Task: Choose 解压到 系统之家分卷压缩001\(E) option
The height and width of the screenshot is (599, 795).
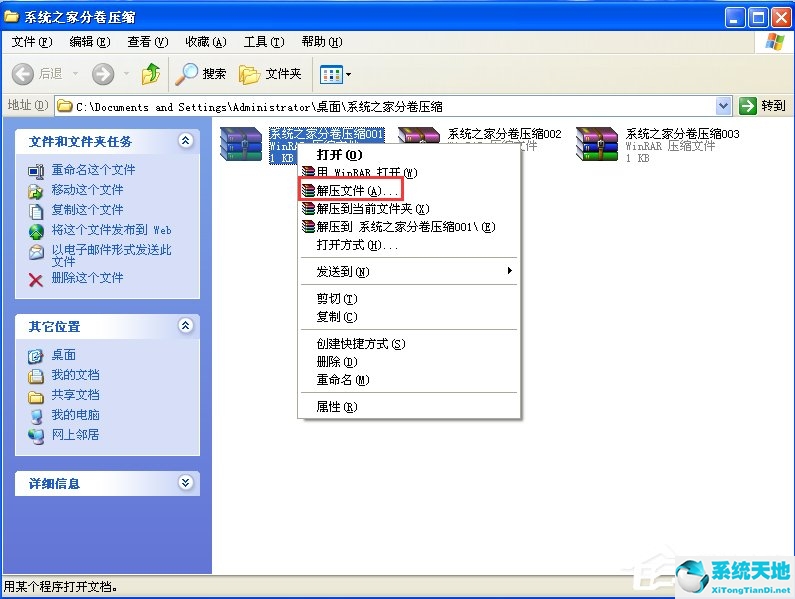Action: (409, 227)
